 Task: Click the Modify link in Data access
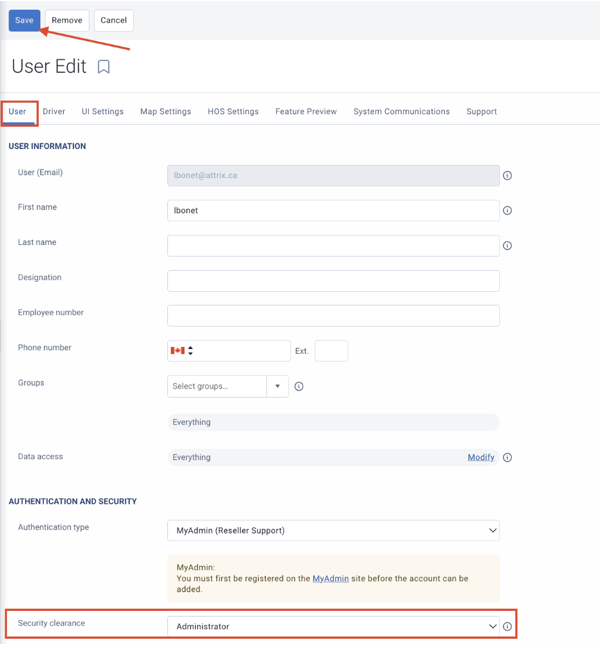(481, 457)
